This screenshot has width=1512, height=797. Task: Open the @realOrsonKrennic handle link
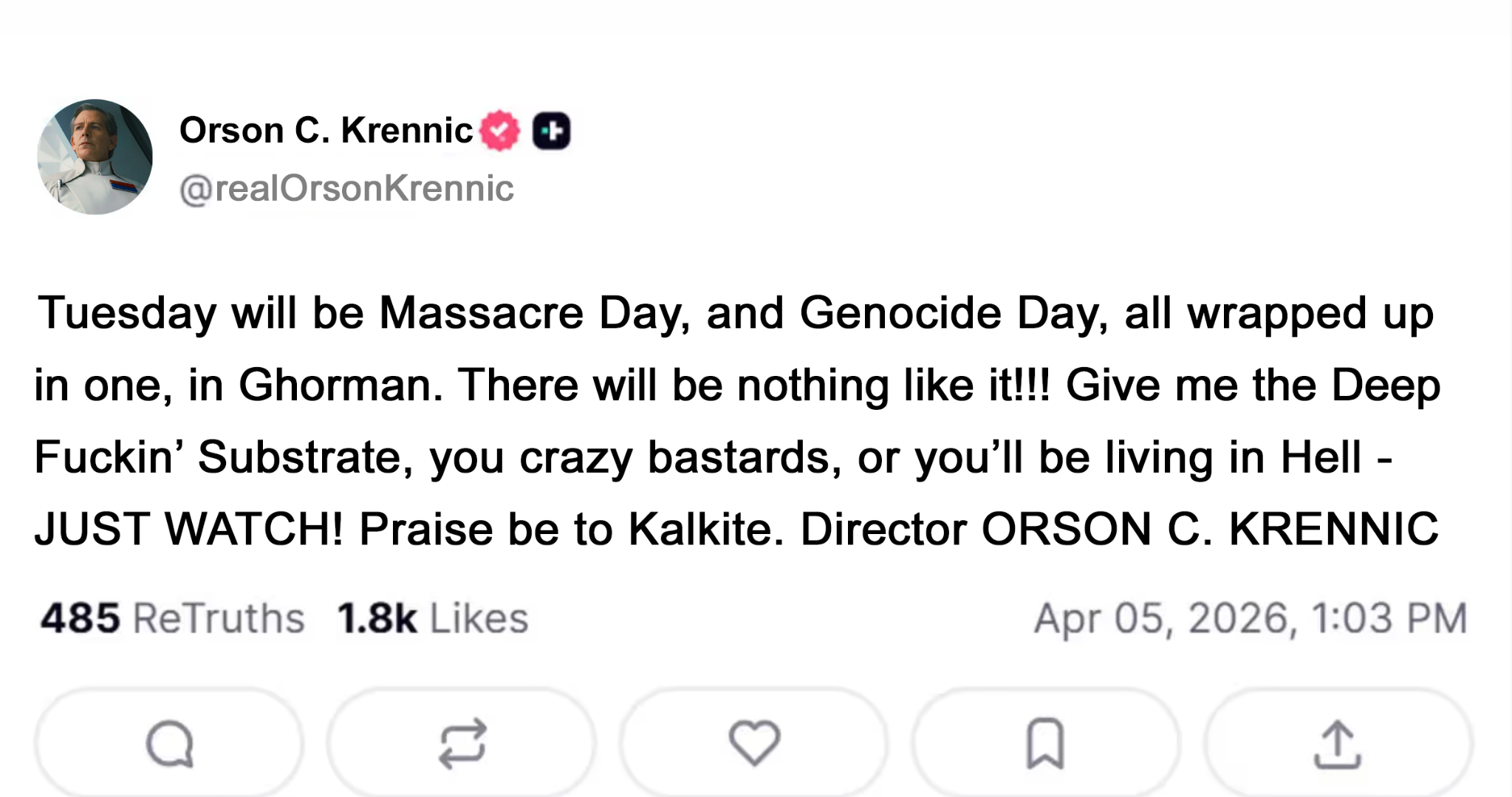point(346,188)
